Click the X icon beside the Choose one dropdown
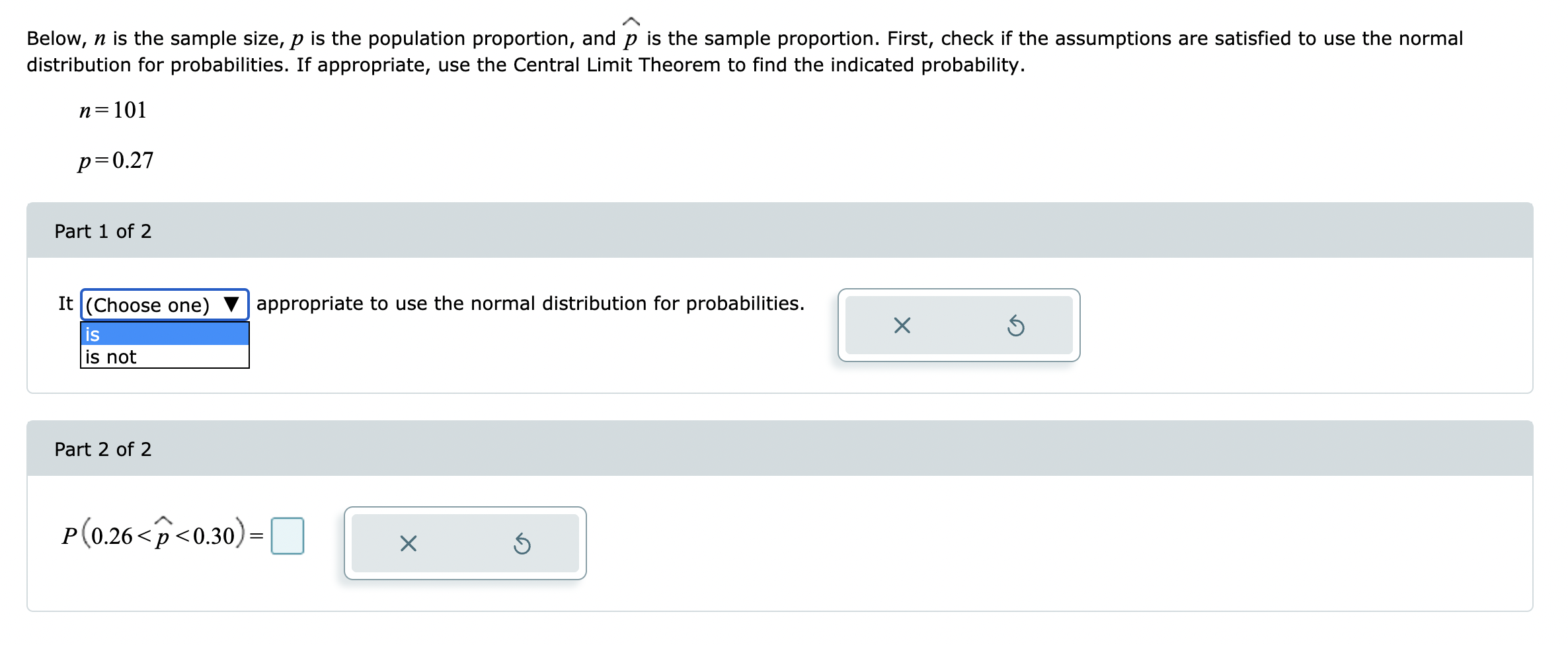The image size is (1568, 645). 903,324
